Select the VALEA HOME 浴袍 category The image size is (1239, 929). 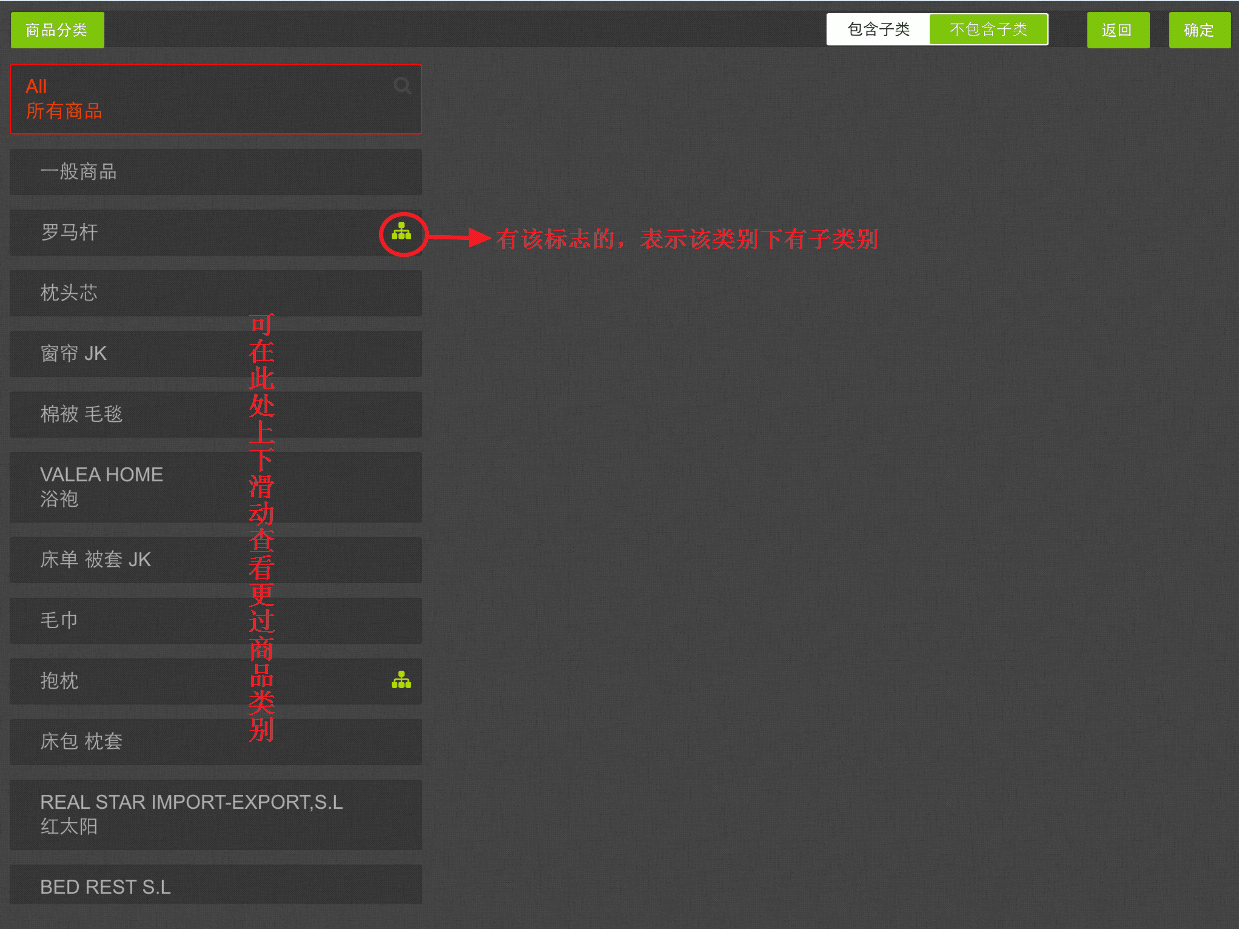[x=216, y=487]
